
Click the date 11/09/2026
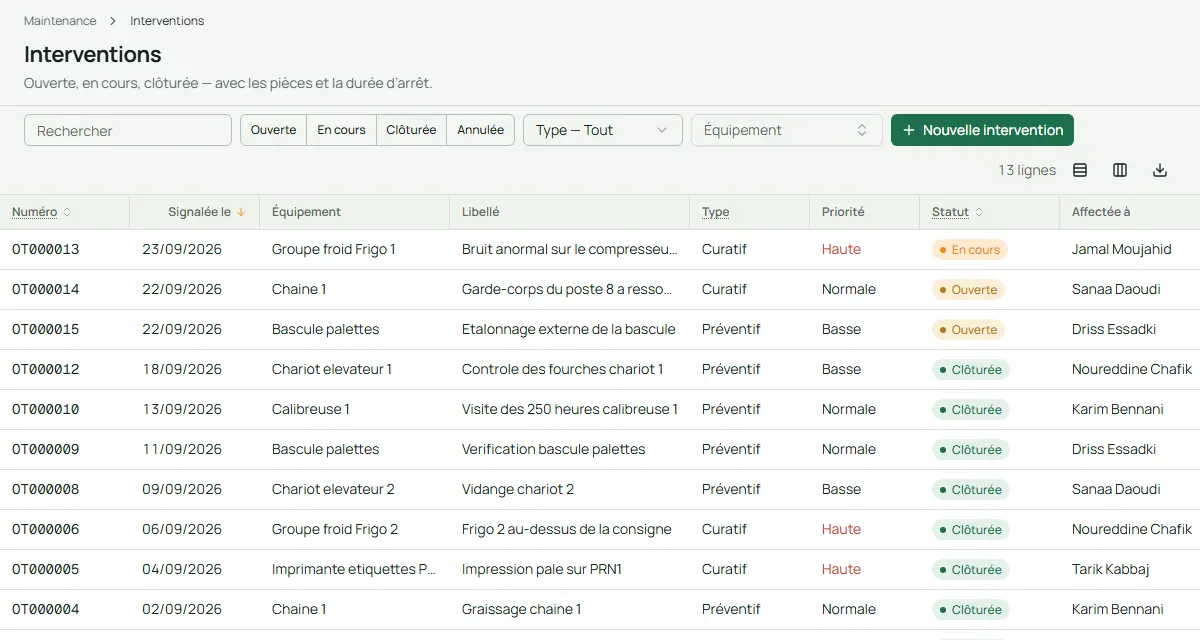(x=182, y=449)
